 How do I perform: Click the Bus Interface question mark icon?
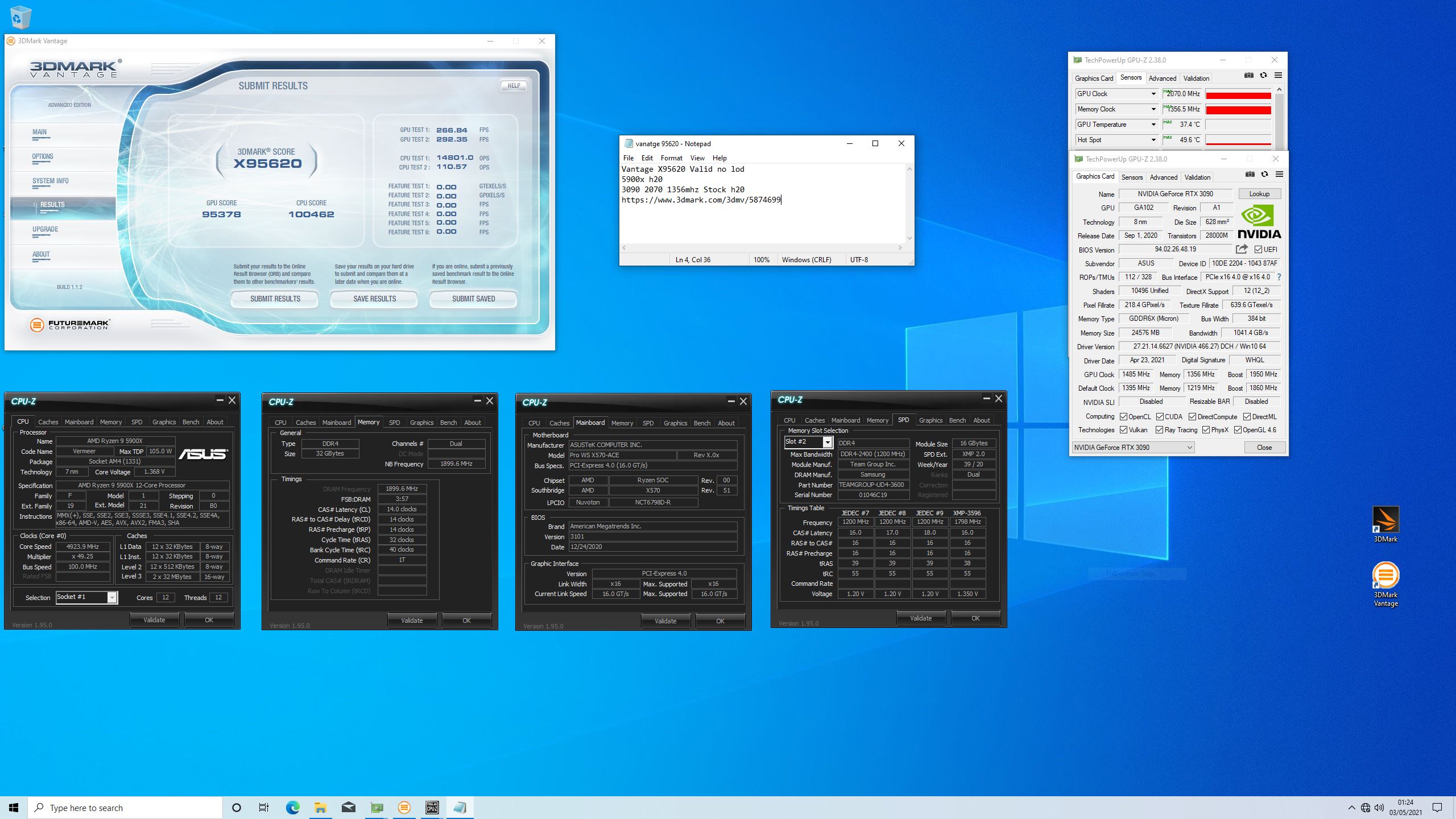(x=1279, y=277)
